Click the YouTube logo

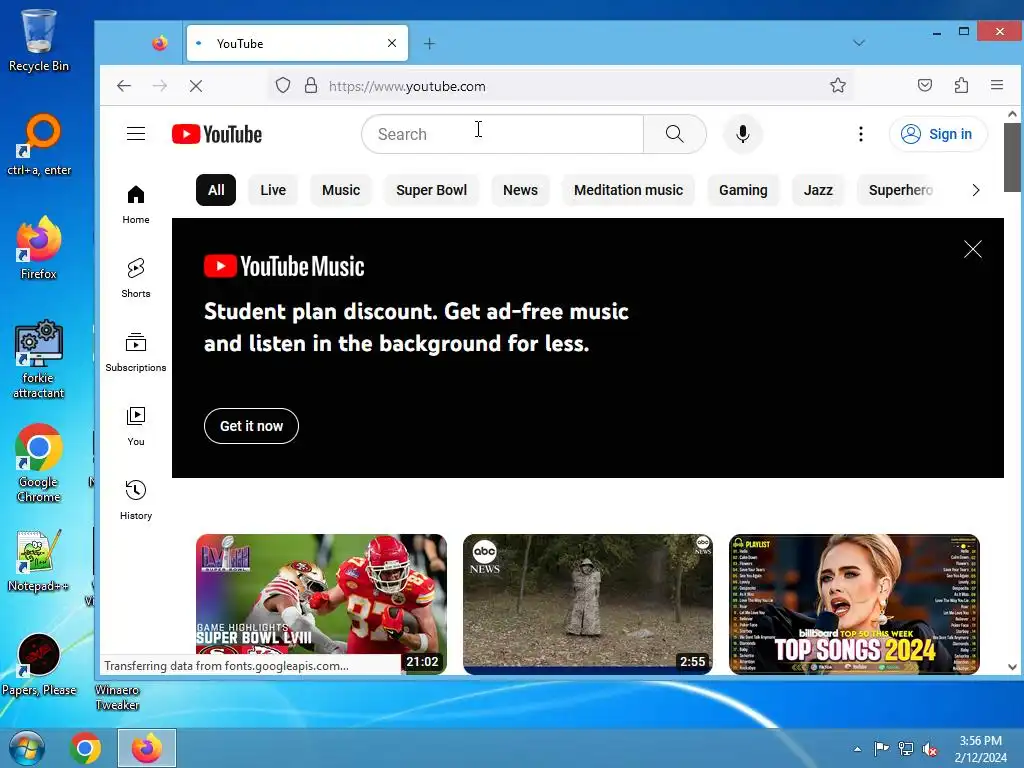click(x=217, y=134)
